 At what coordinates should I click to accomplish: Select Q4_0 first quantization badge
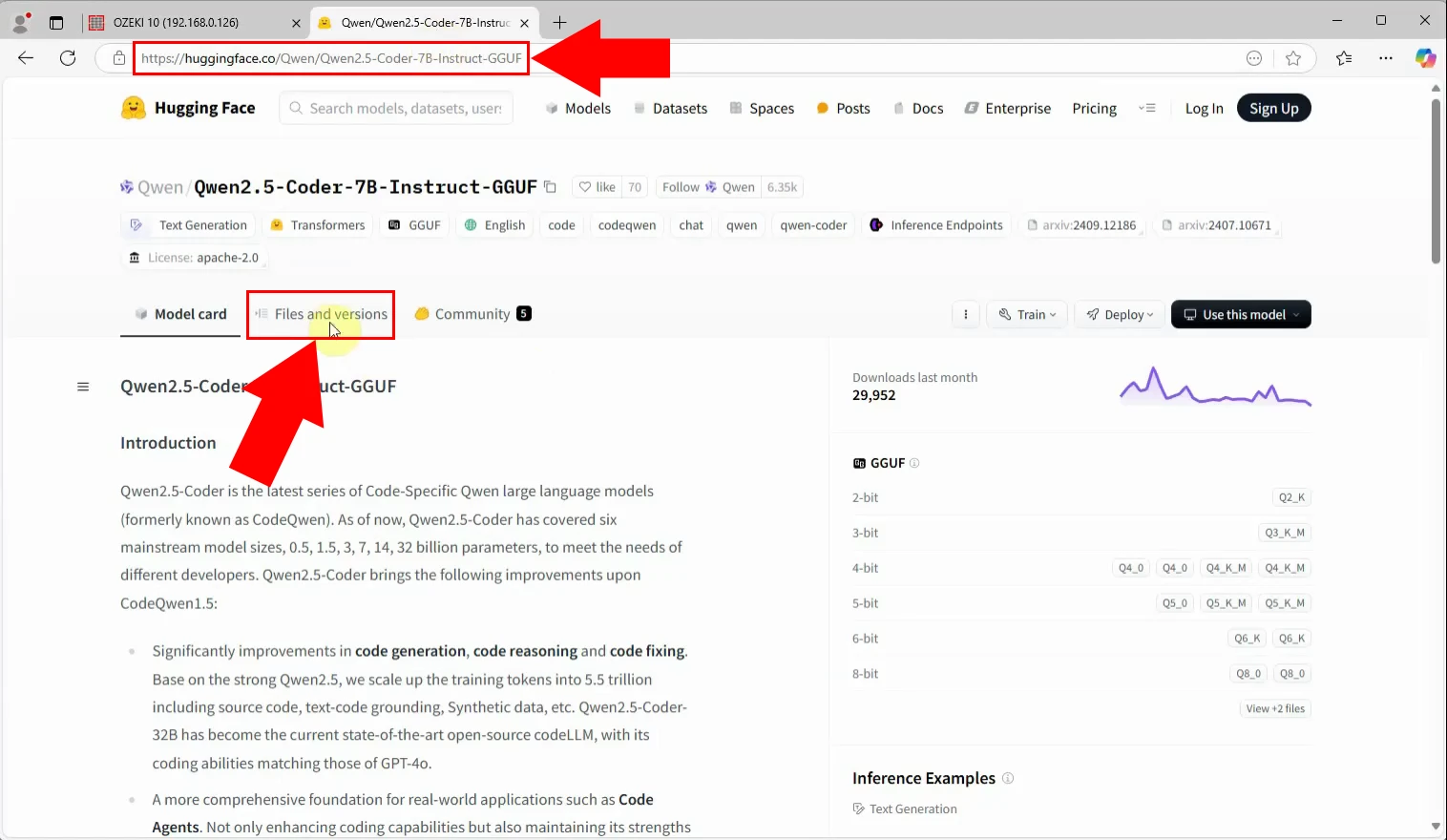pyautogui.click(x=1131, y=568)
